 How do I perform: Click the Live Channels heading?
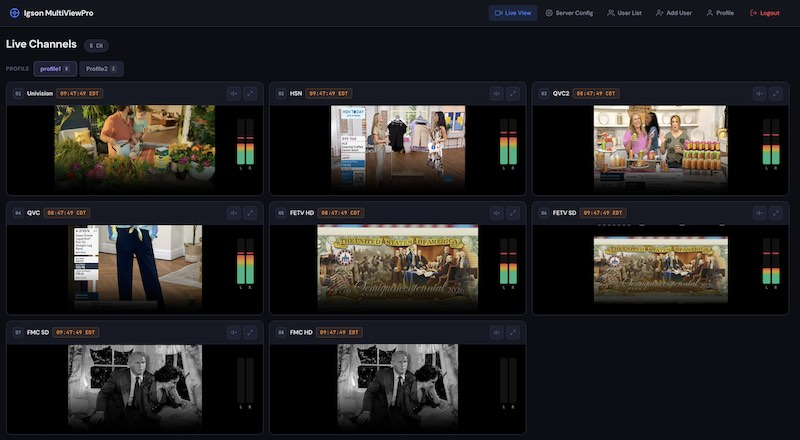point(41,44)
